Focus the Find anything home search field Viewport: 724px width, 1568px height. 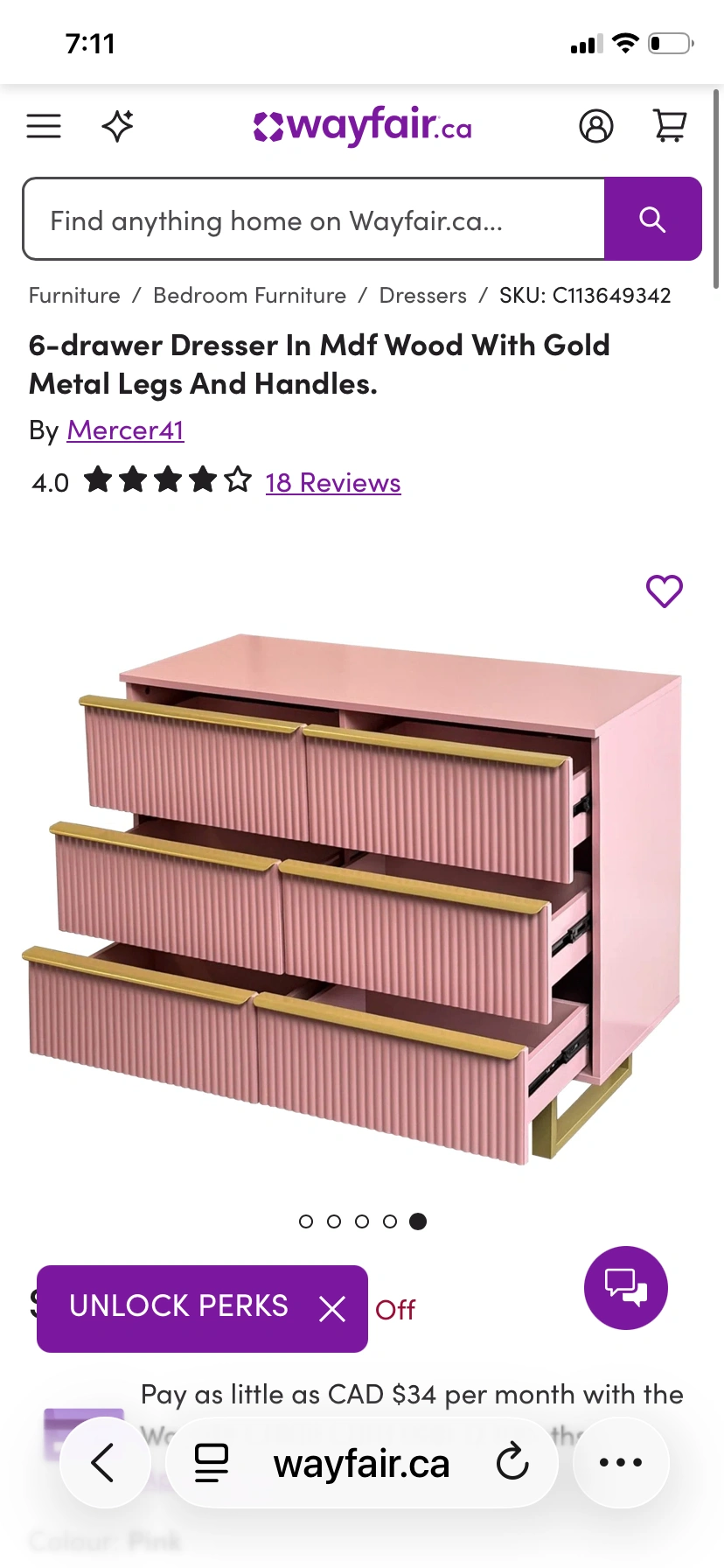tap(314, 219)
